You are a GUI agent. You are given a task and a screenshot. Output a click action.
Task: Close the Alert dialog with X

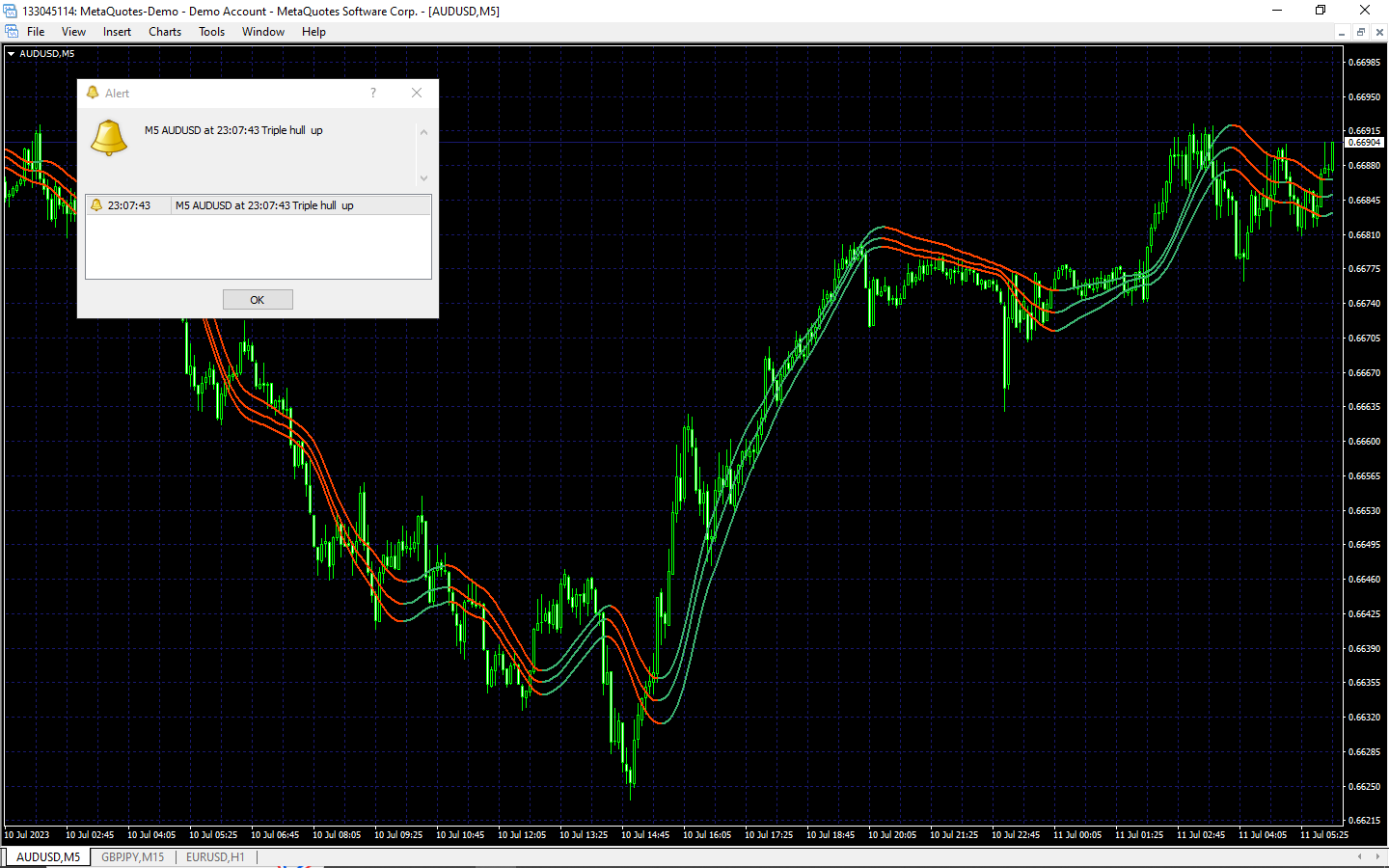click(417, 93)
